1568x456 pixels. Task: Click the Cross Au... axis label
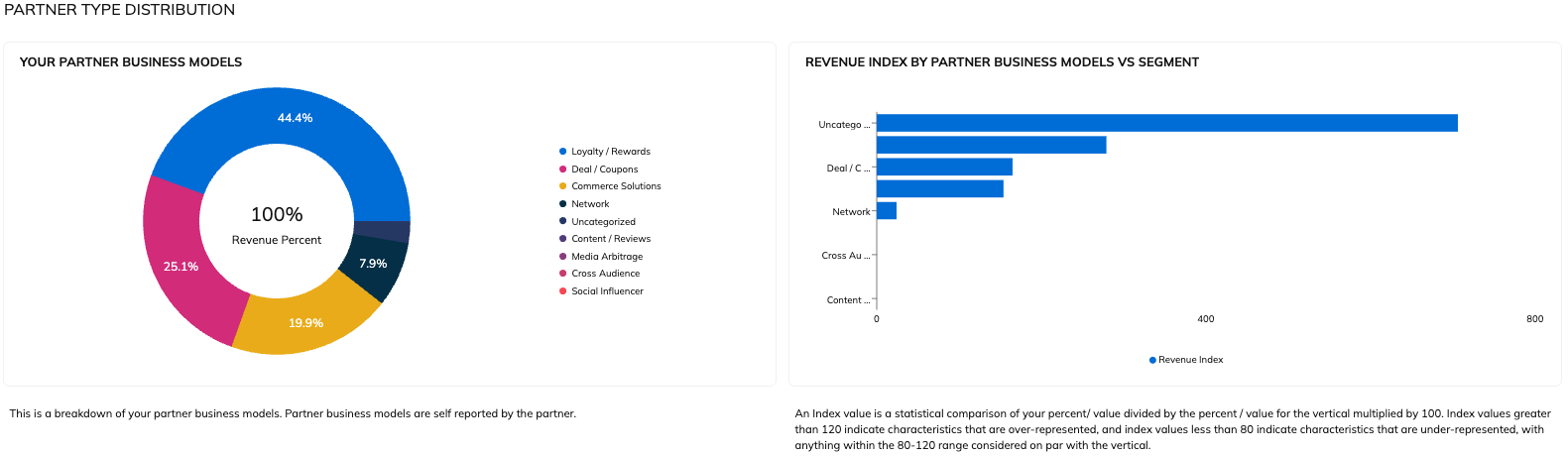point(845,256)
